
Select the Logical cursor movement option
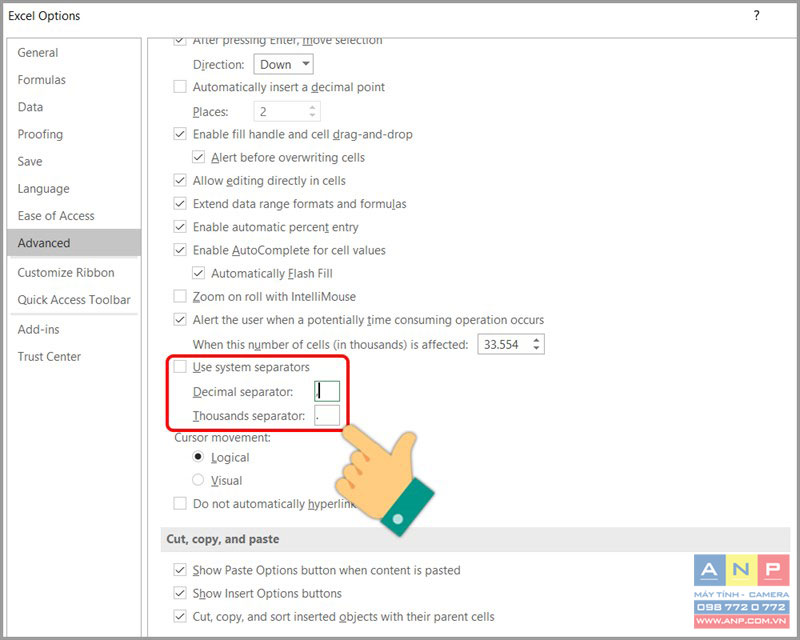[198, 457]
